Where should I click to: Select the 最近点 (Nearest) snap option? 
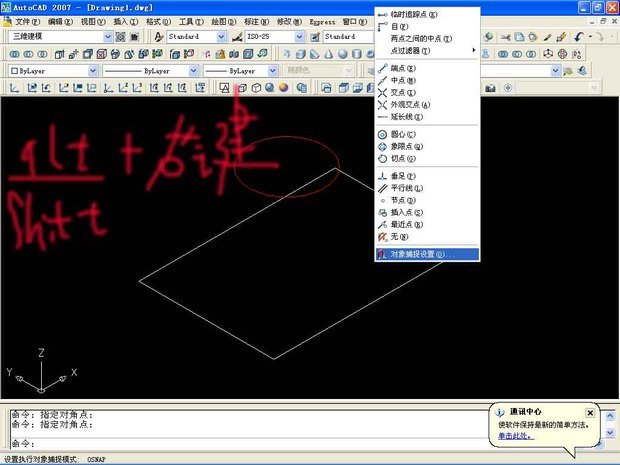tap(406, 224)
